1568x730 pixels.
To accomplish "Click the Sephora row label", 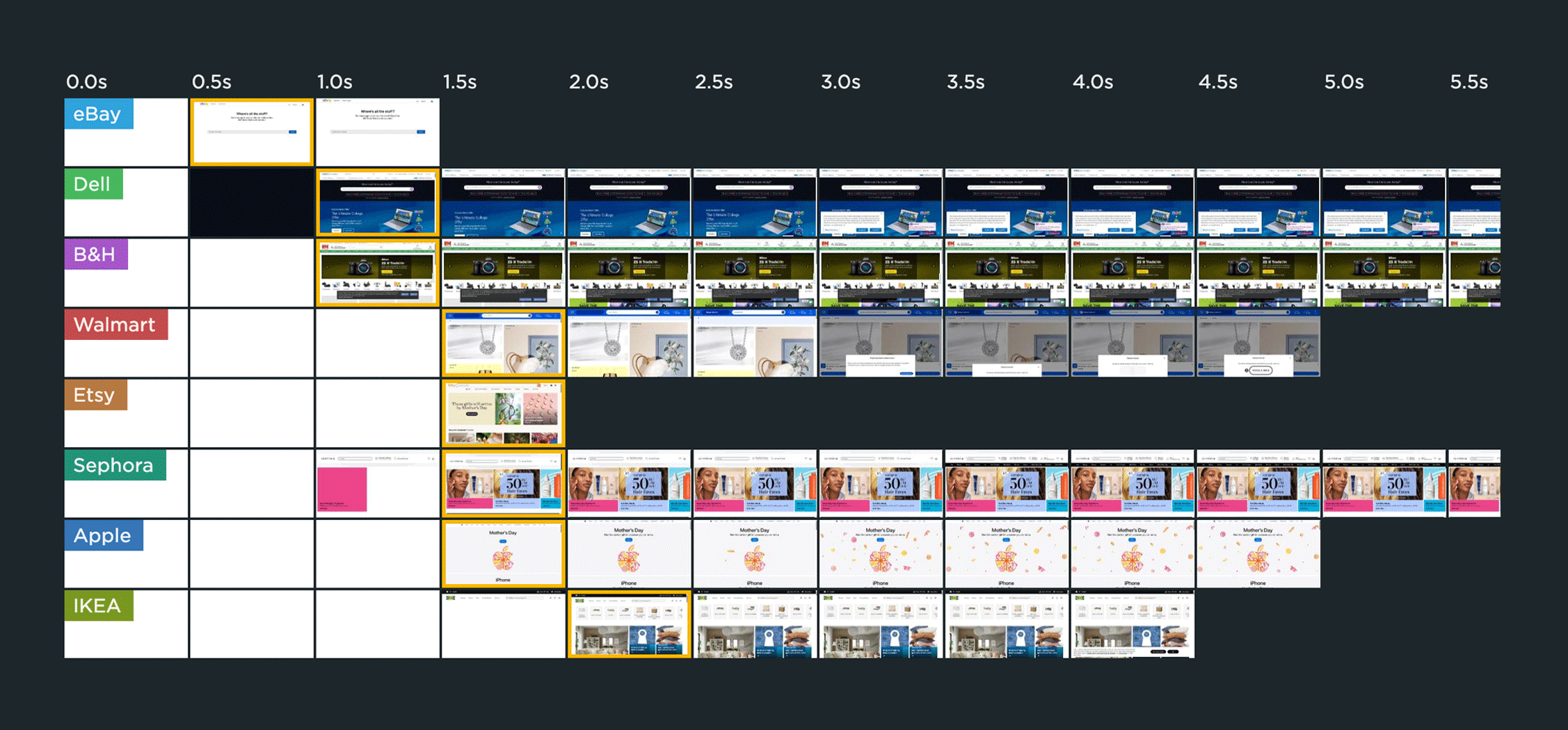I will point(115,465).
